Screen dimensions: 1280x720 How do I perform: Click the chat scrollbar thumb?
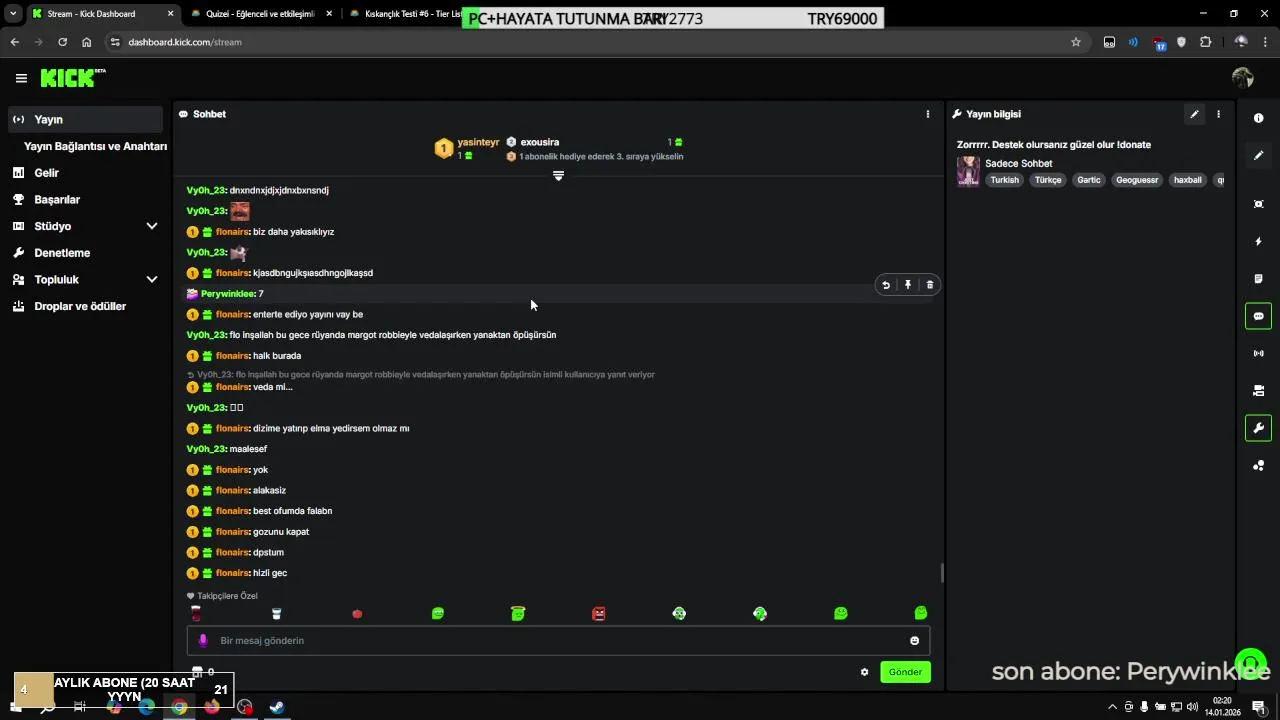pos(942,573)
